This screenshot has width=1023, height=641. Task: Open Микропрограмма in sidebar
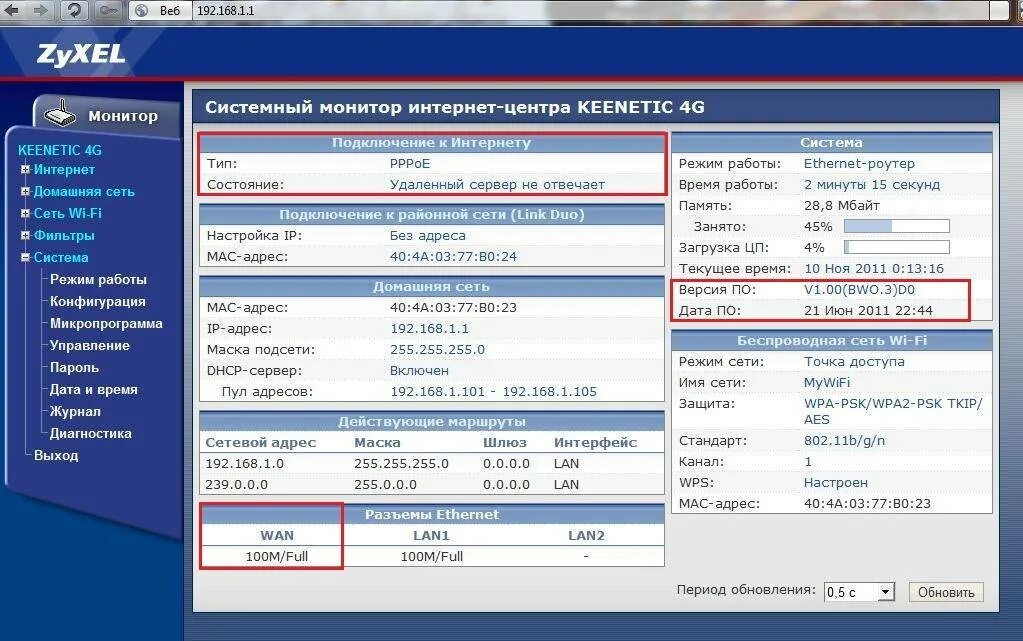106,324
